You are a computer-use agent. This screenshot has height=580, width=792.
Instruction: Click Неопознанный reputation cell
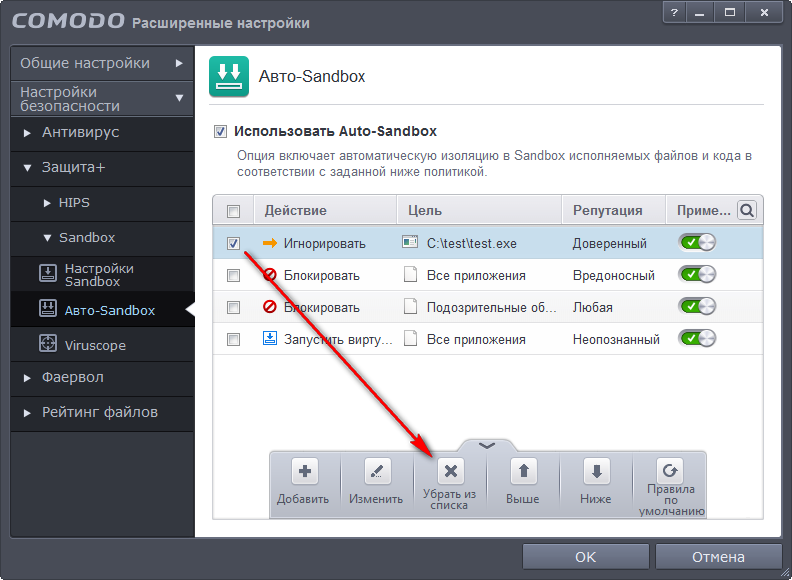pos(616,339)
